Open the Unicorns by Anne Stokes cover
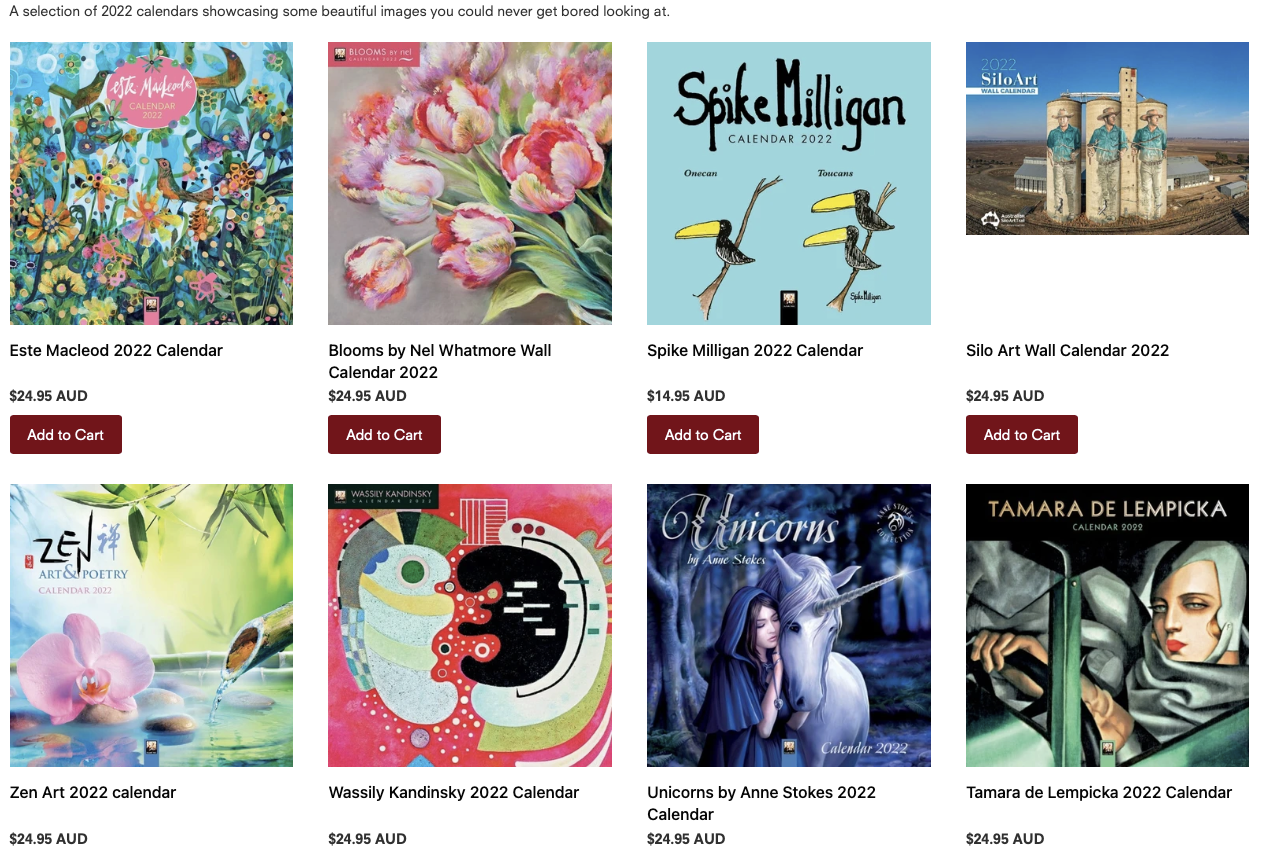This screenshot has width=1264, height=850. coord(789,625)
